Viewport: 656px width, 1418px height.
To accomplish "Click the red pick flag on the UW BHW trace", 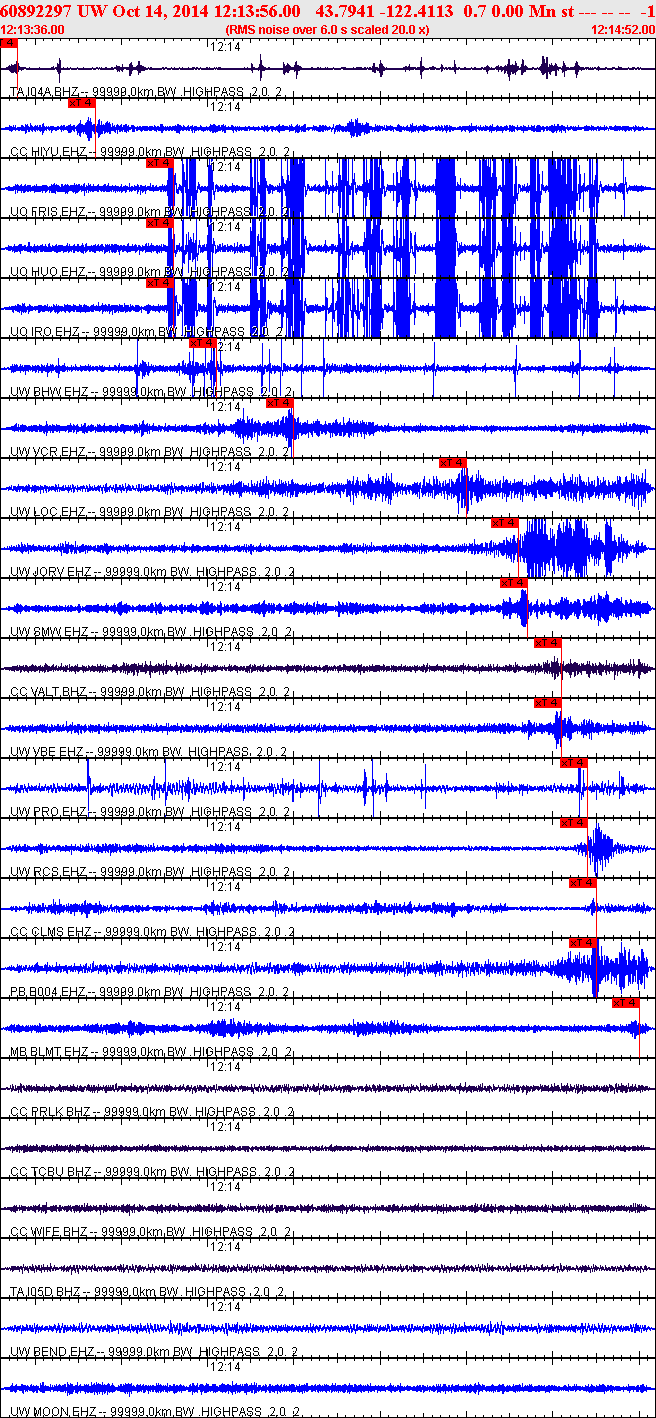I will pos(202,343).
